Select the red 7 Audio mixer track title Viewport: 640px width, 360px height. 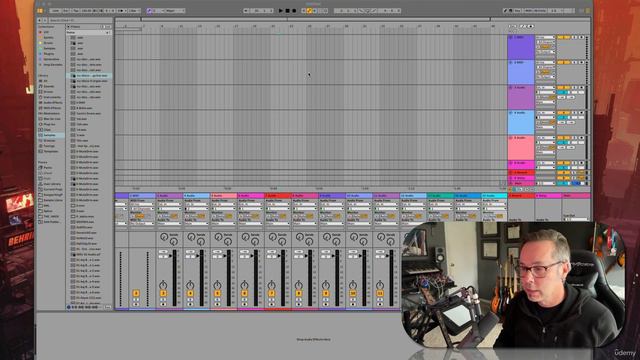pyautogui.click(x=278, y=196)
